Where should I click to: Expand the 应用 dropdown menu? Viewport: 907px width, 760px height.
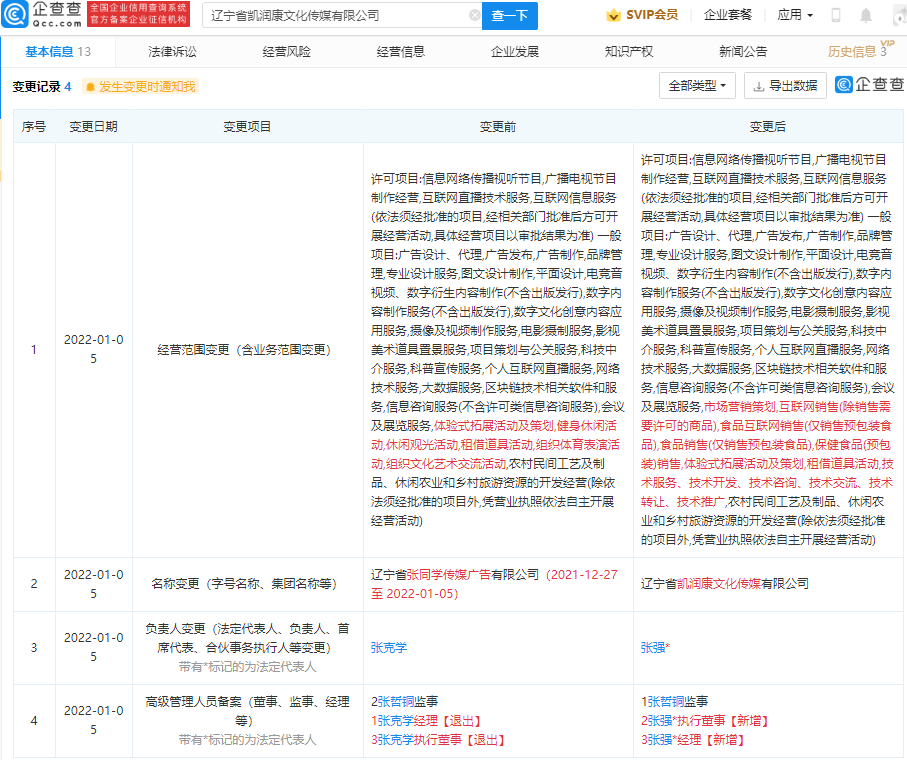click(x=795, y=15)
